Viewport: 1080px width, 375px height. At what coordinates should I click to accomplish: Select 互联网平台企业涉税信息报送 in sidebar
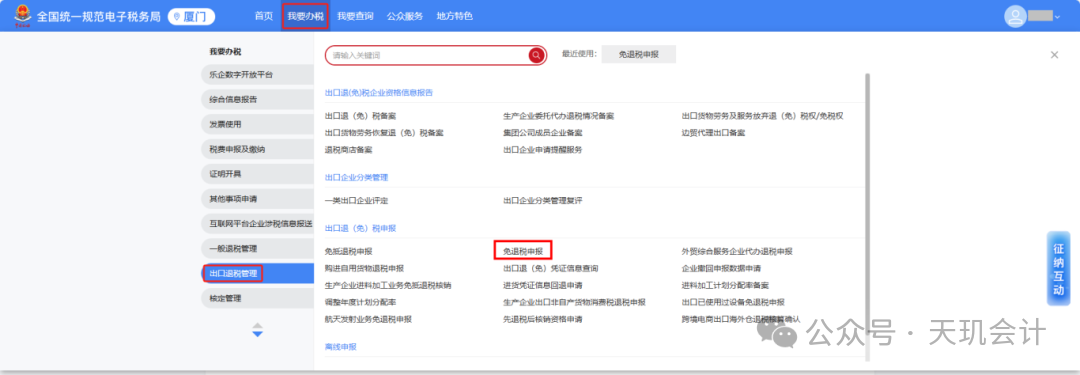pos(258,223)
